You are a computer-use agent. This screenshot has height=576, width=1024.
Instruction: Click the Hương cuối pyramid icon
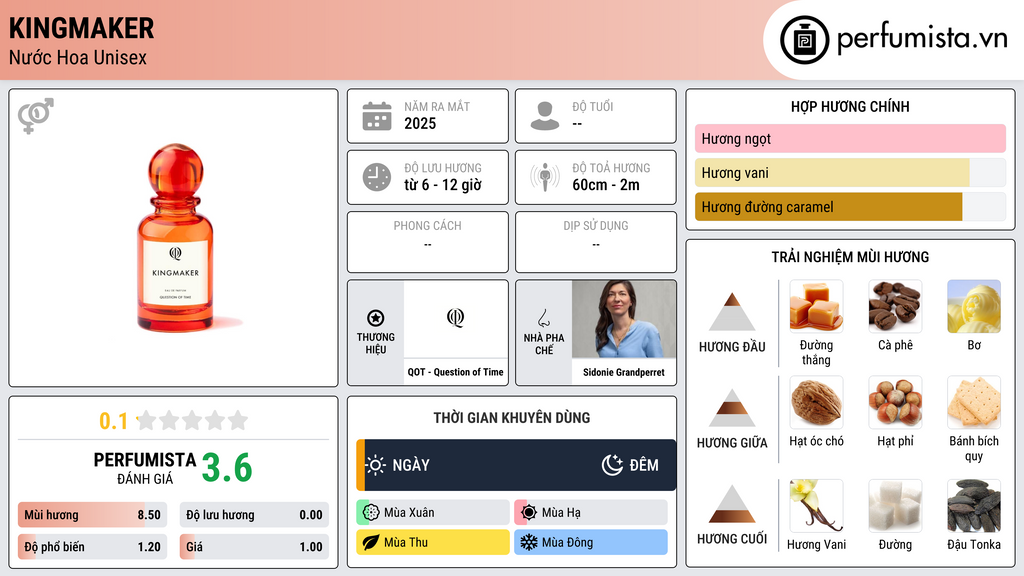point(732,504)
